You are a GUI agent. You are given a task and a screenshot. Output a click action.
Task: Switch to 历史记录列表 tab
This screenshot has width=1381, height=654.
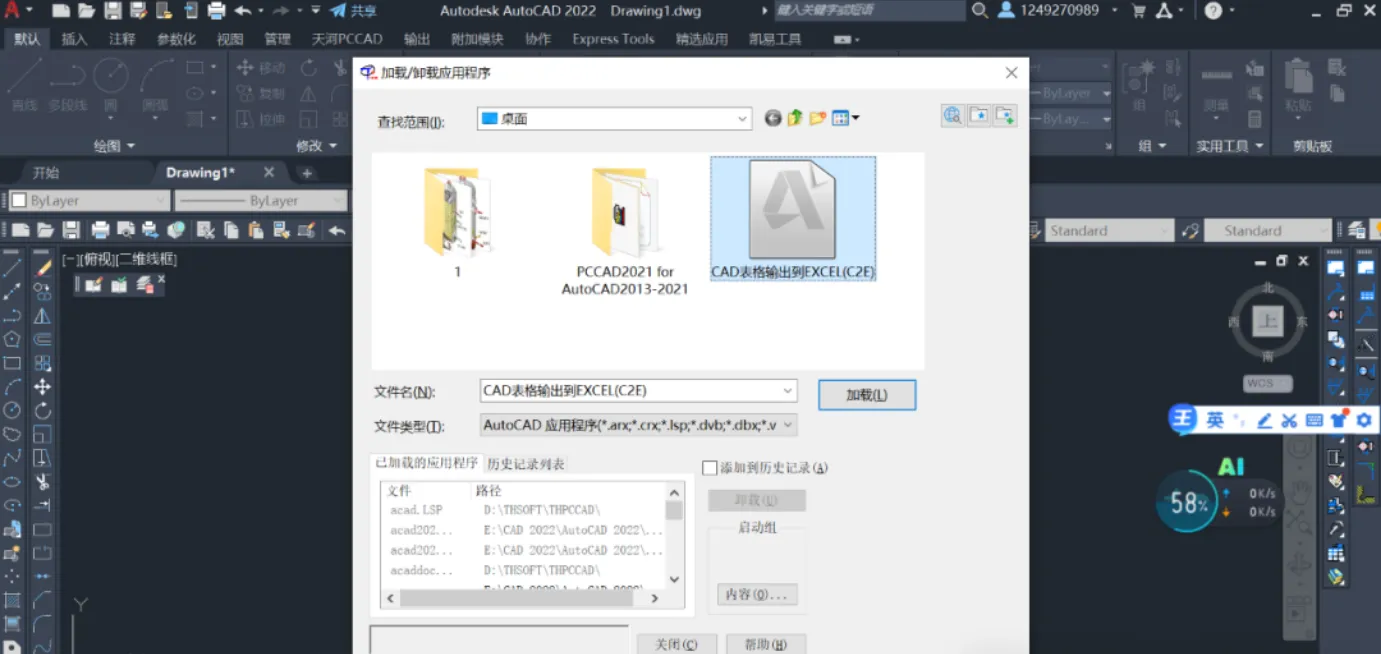[526, 464]
